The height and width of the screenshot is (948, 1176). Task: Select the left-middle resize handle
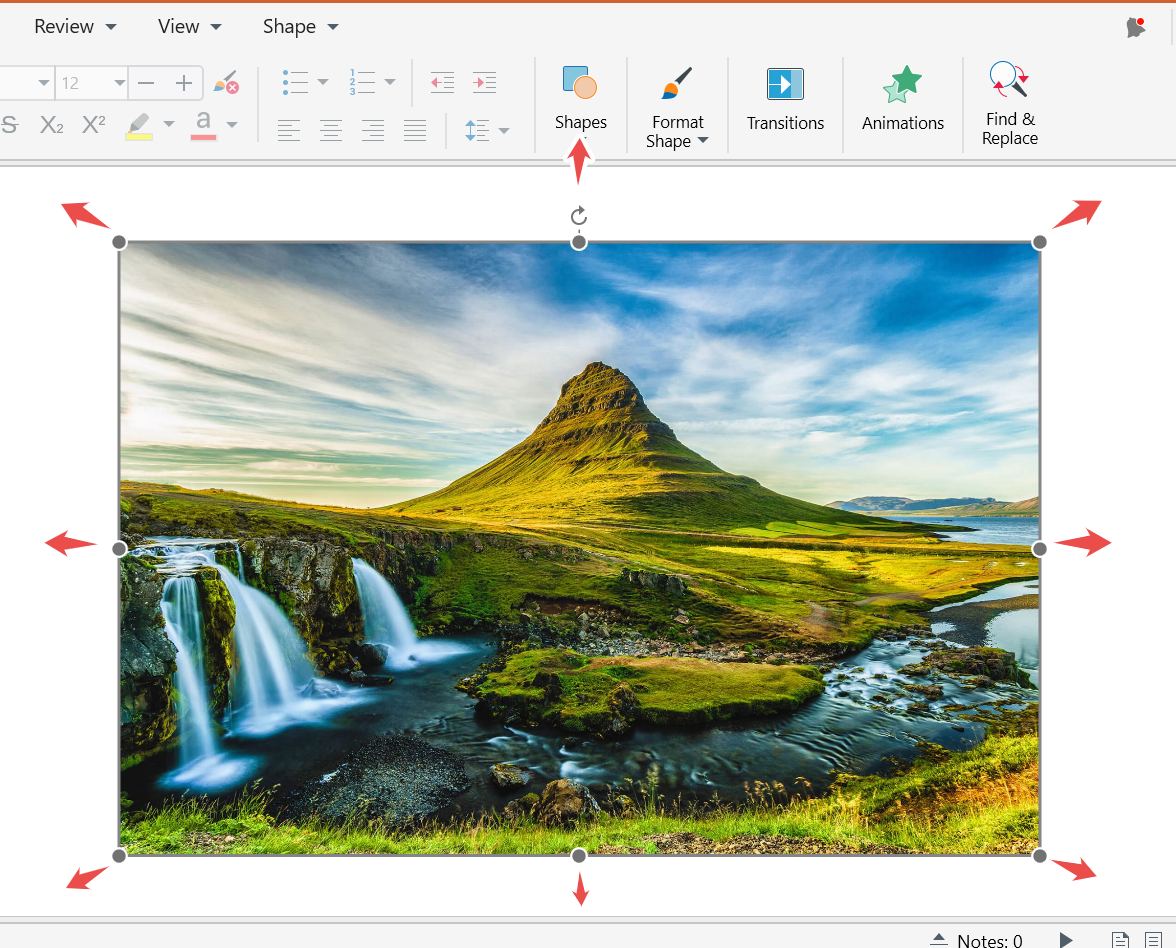(119, 549)
